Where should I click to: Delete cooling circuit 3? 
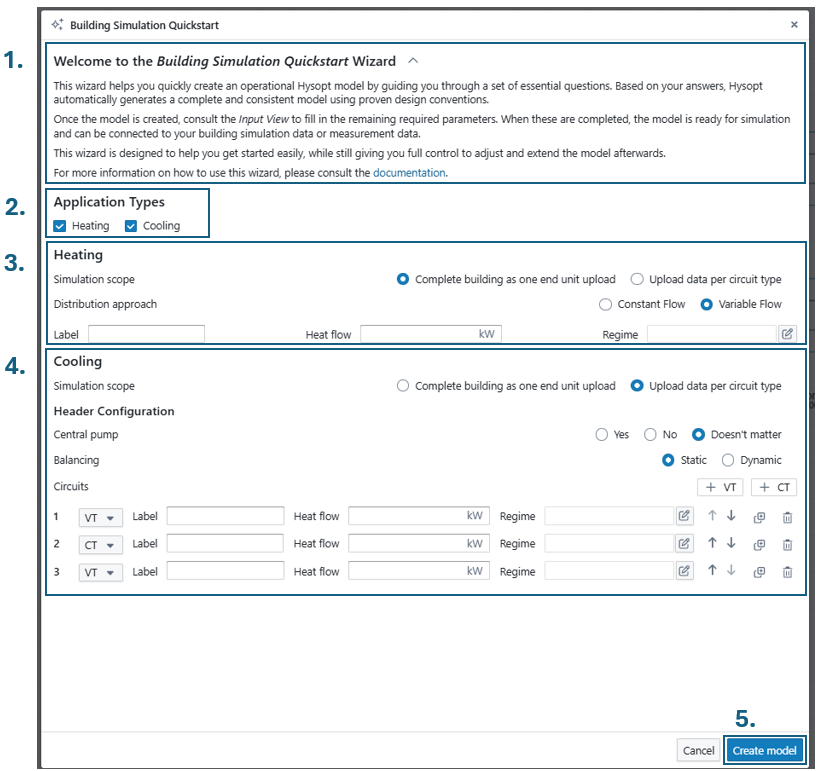point(787,572)
